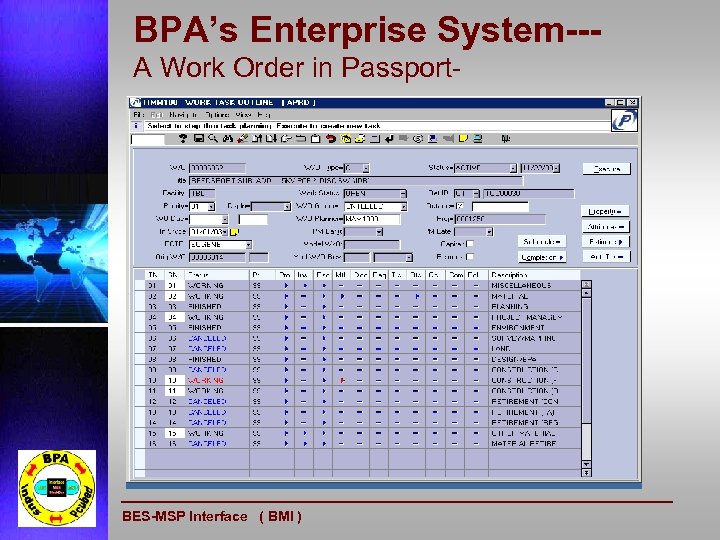Click the yellow note icon beside In Service date
Viewport: 720px width, 540px height.
click(234, 232)
